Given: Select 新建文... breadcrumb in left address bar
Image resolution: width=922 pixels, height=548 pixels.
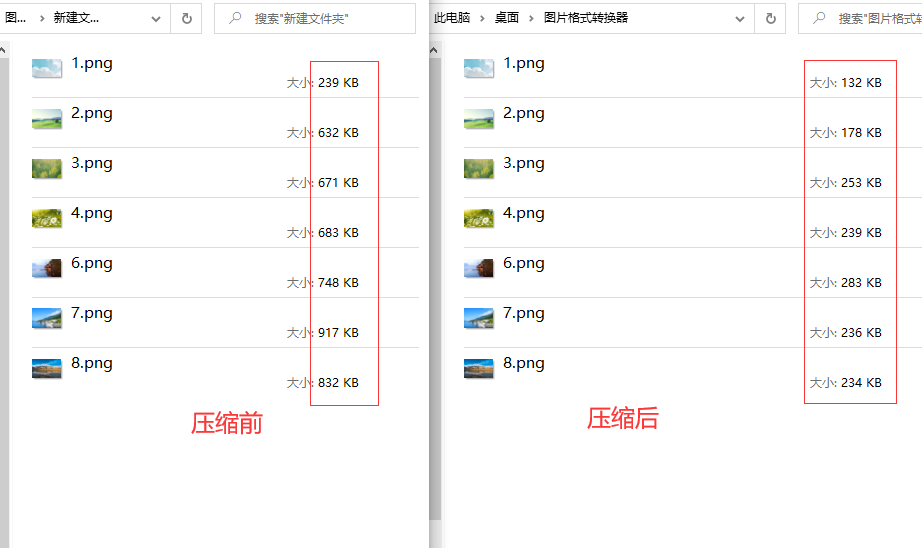Looking at the screenshot, I should click(76, 18).
